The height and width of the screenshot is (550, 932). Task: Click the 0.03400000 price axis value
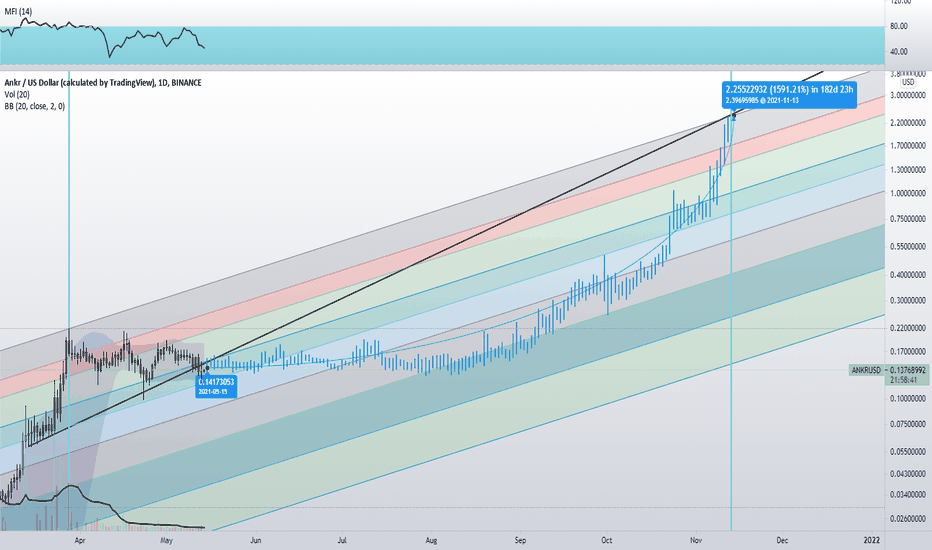click(x=908, y=495)
